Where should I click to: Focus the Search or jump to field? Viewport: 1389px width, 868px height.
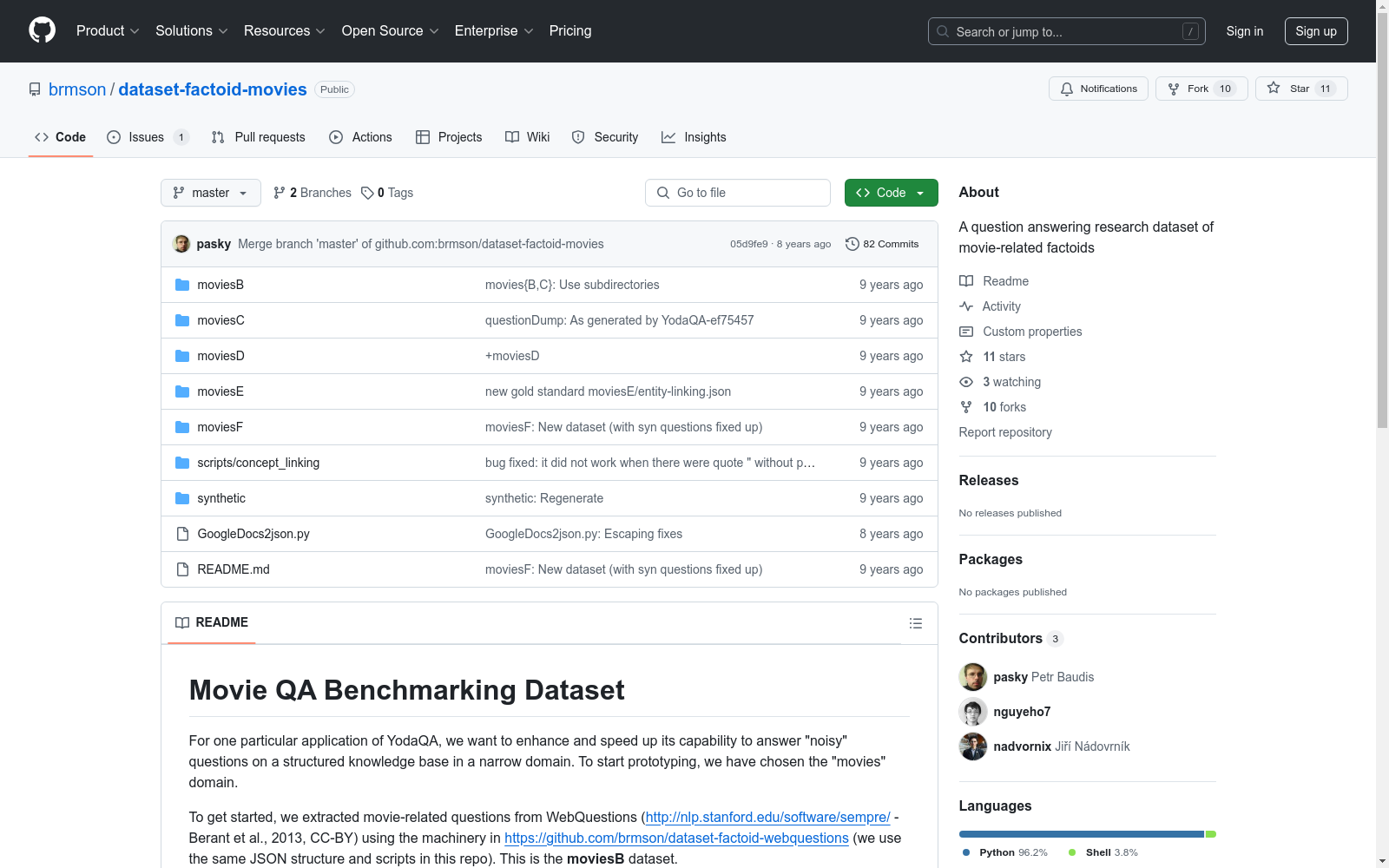(x=1067, y=31)
